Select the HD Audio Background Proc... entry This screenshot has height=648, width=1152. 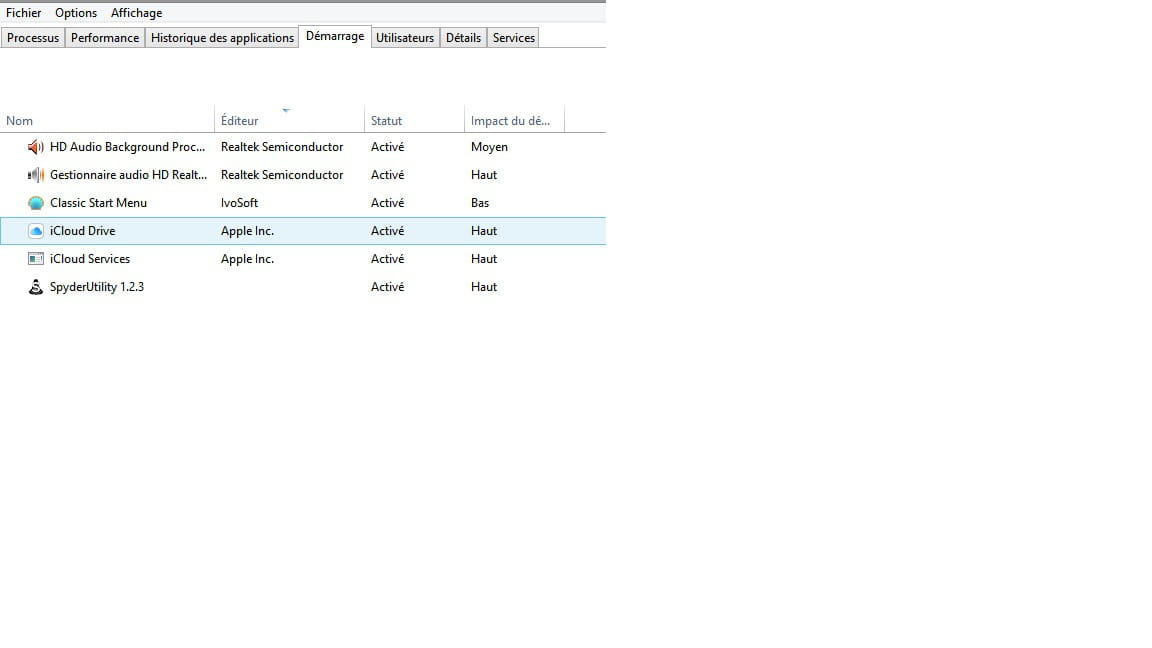click(x=128, y=147)
